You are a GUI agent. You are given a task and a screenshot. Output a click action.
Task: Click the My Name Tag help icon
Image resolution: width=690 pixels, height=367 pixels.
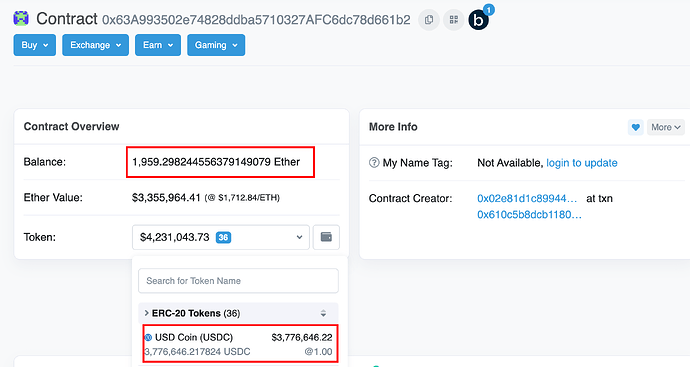click(374, 163)
